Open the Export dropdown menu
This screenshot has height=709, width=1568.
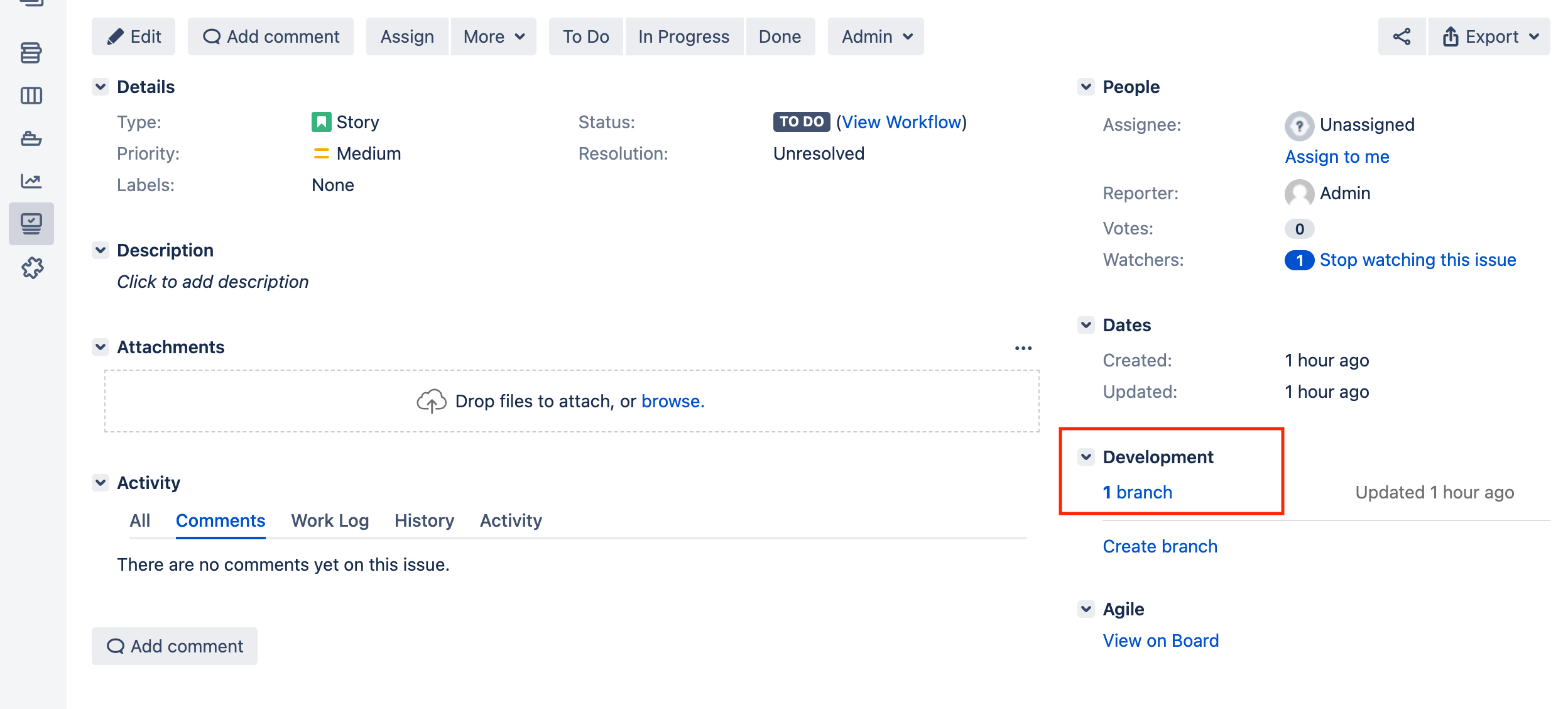click(x=1489, y=36)
